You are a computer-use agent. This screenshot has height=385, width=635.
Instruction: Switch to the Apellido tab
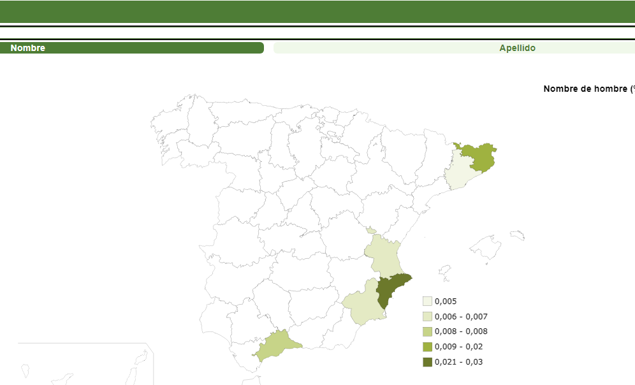click(x=454, y=48)
